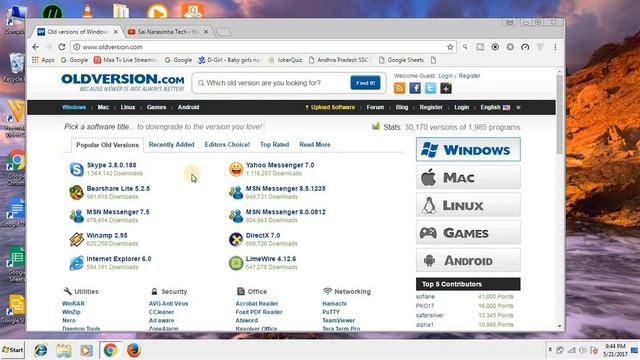This screenshot has width=640, height=360.
Task: Open the Blog link
Action: coord(402,107)
